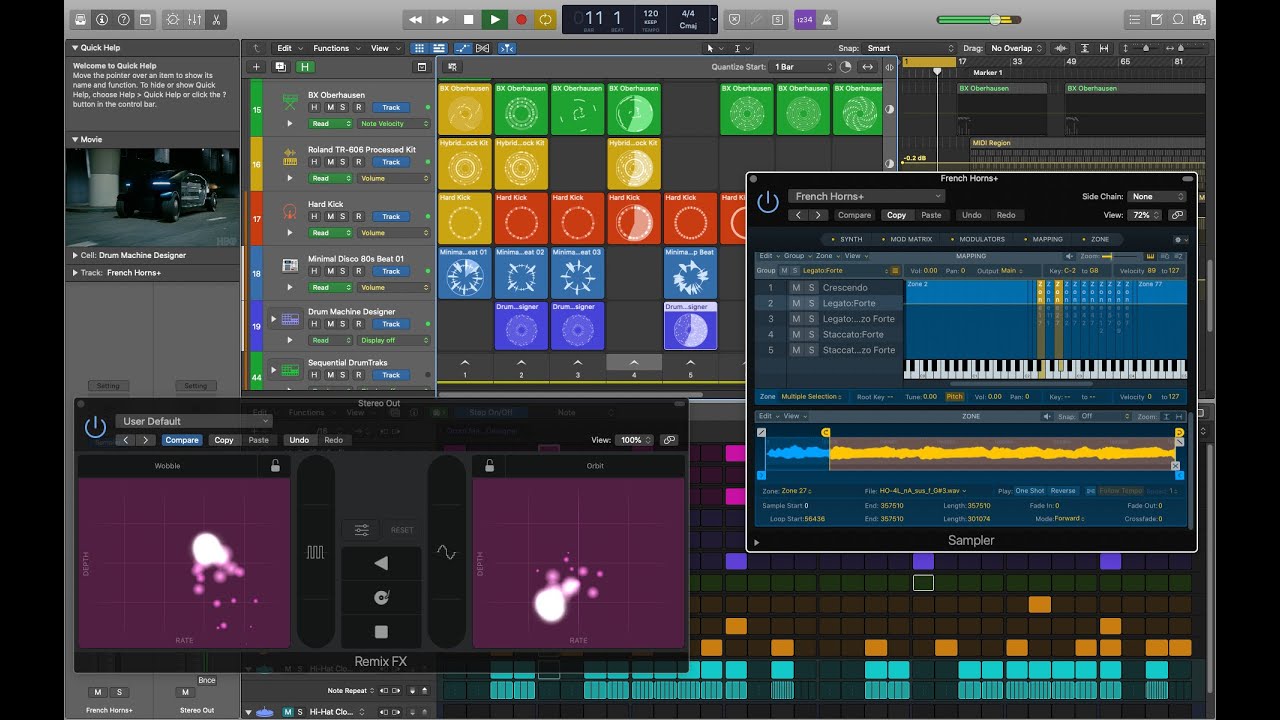Open the Loop Browser button

1179,19
